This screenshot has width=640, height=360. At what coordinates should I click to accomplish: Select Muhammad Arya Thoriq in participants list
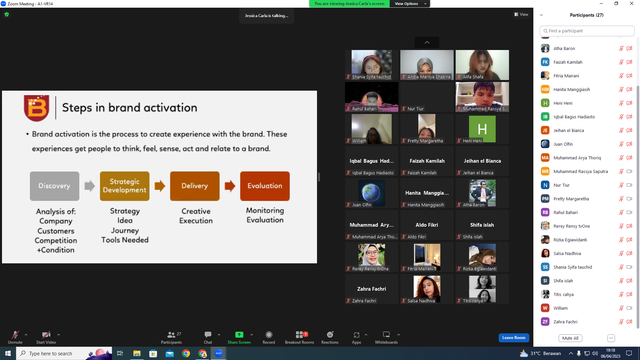pyautogui.click(x=587, y=158)
